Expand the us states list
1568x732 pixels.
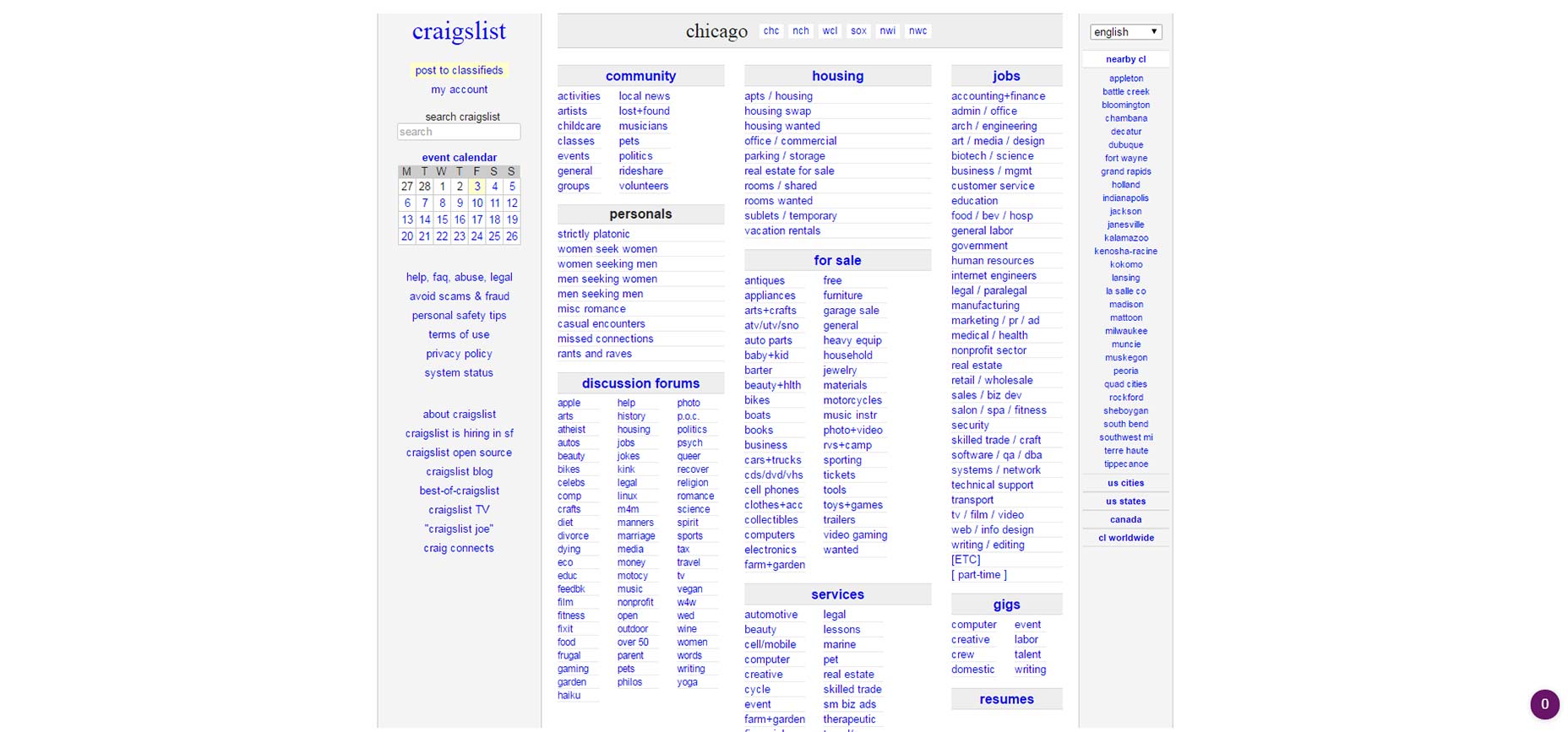click(x=1125, y=502)
